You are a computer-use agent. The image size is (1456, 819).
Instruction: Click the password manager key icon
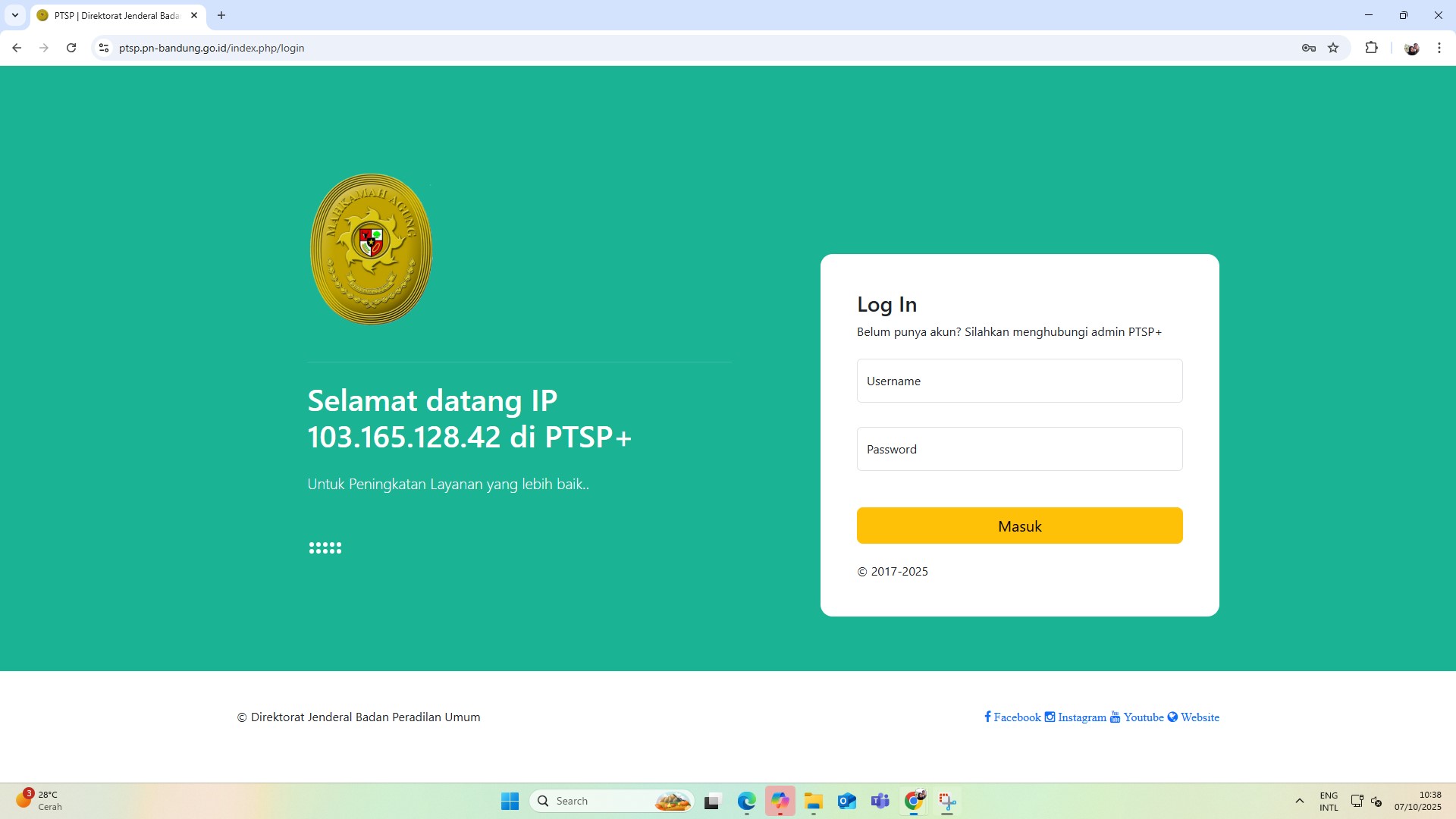pyautogui.click(x=1308, y=48)
